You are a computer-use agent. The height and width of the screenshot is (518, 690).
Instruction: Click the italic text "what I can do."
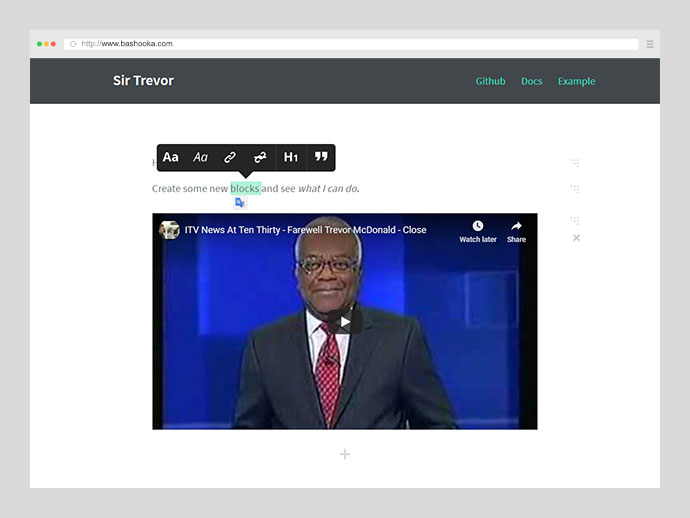(x=329, y=188)
